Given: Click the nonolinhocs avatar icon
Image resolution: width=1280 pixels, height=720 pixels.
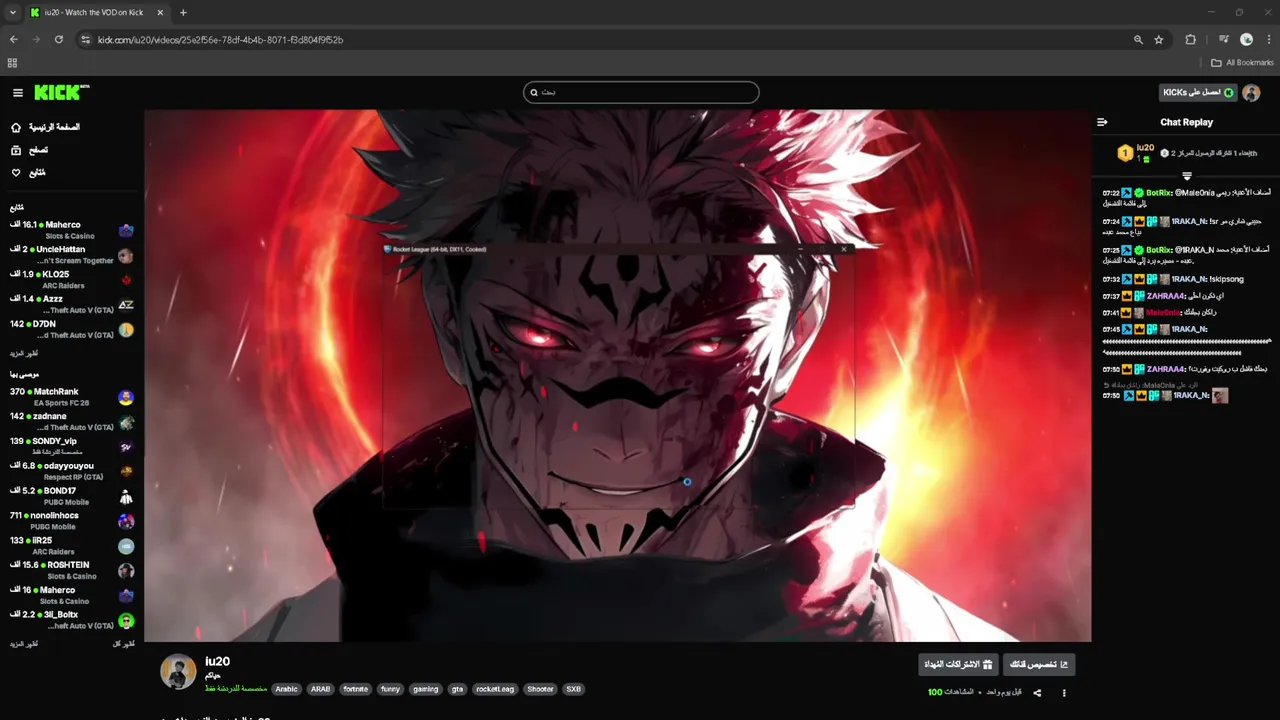Looking at the screenshot, I should (x=126, y=521).
